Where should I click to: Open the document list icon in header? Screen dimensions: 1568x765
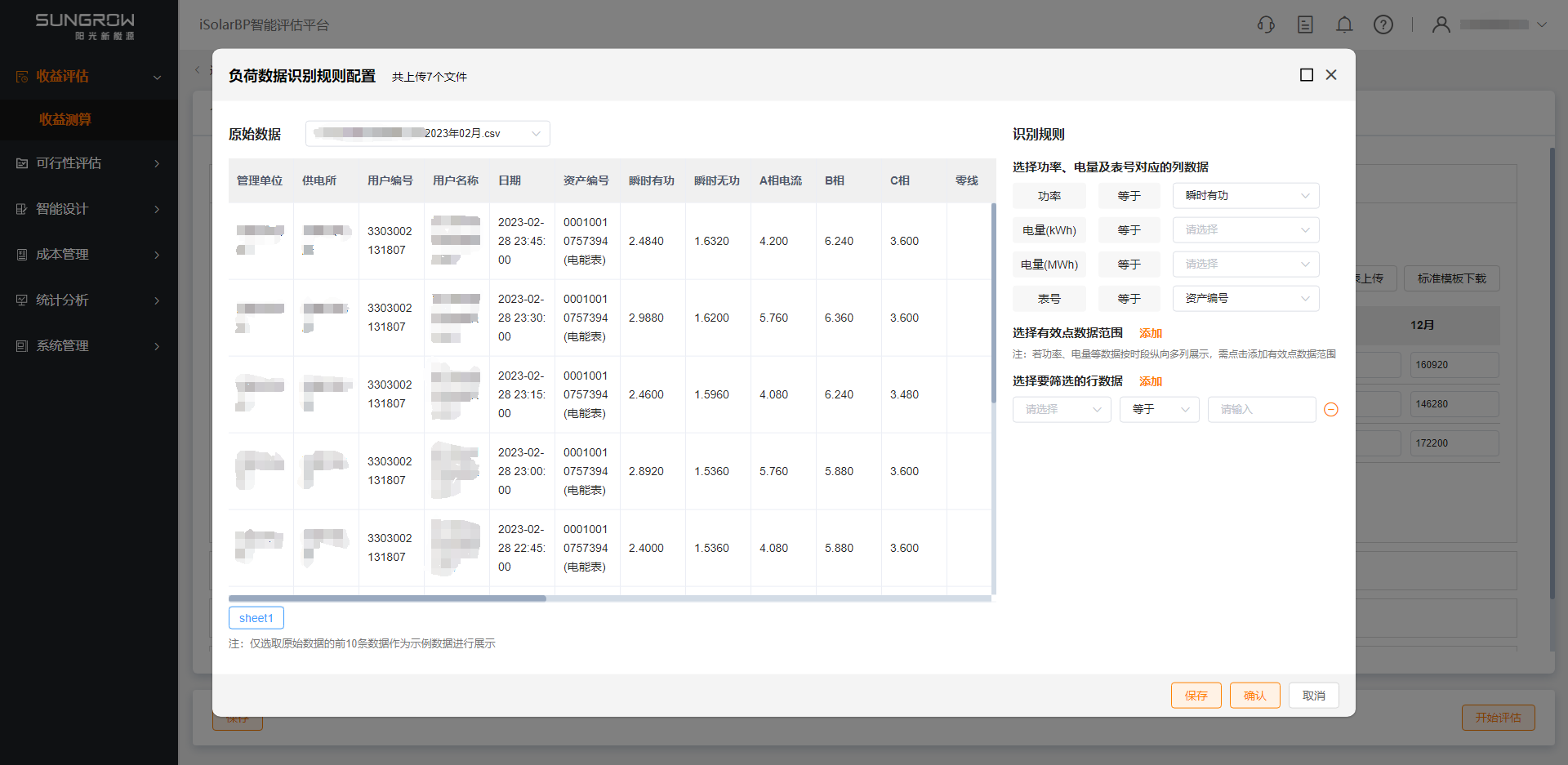pyautogui.click(x=1305, y=24)
